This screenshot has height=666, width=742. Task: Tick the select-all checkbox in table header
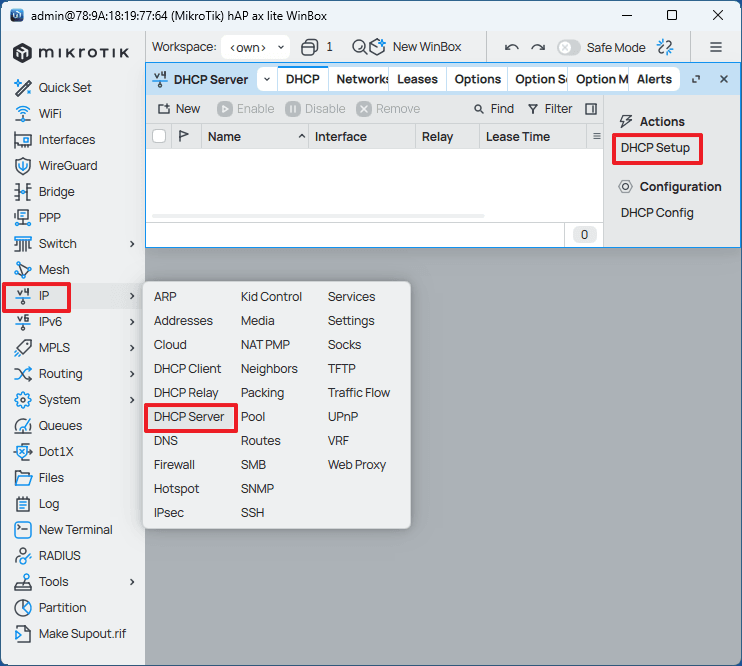(x=159, y=137)
